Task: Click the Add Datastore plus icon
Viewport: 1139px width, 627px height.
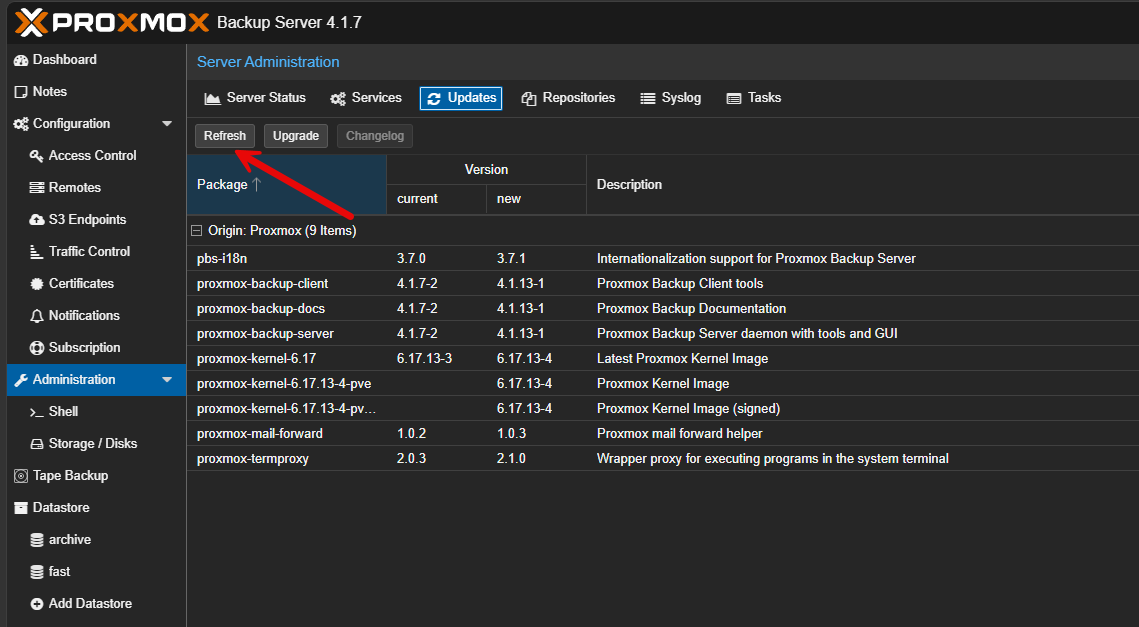Action: click(x=36, y=604)
